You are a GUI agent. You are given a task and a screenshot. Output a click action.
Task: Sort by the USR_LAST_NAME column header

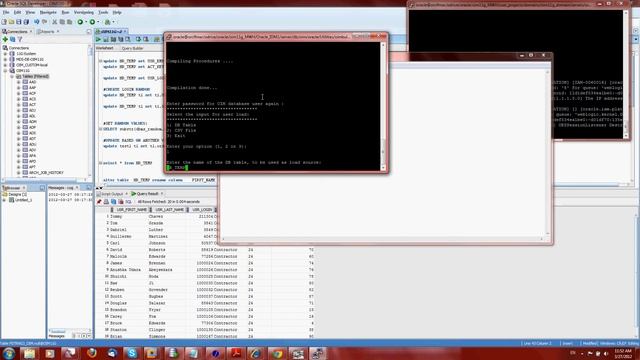[169, 210]
